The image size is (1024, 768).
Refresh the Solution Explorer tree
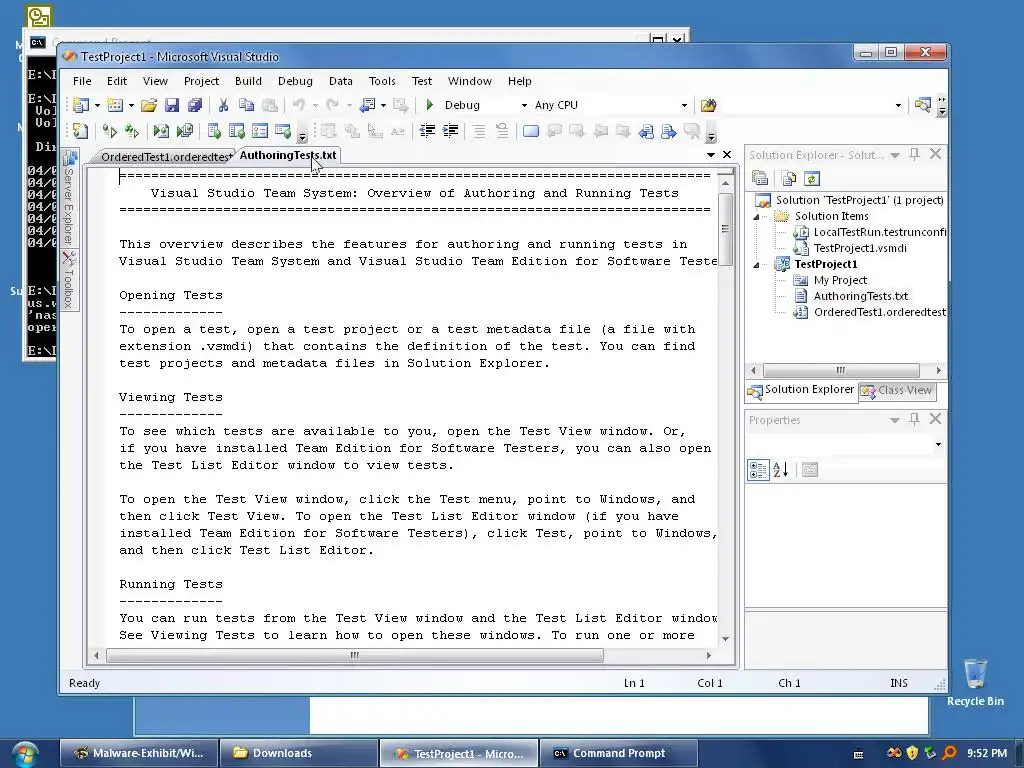pyautogui.click(x=812, y=178)
